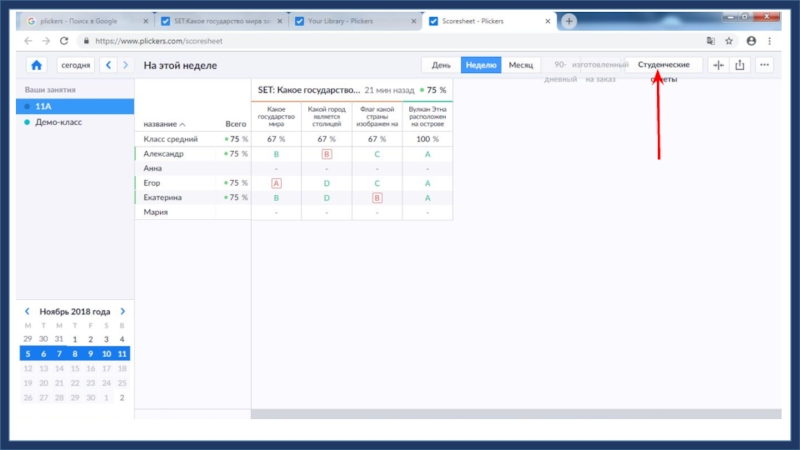This screenshot has height=450, width=800.
Task: Switch to День view
Action: [x=440, y=65]
